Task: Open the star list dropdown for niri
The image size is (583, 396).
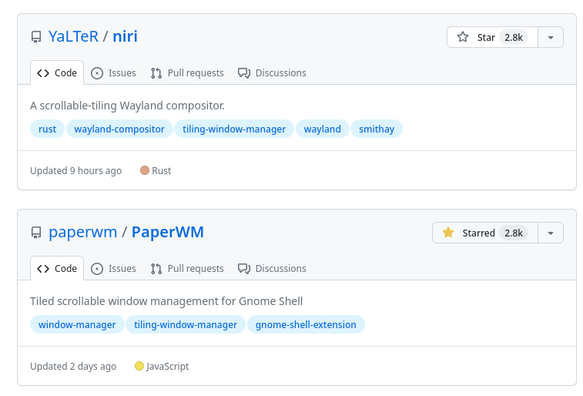Action: point(551,37)
